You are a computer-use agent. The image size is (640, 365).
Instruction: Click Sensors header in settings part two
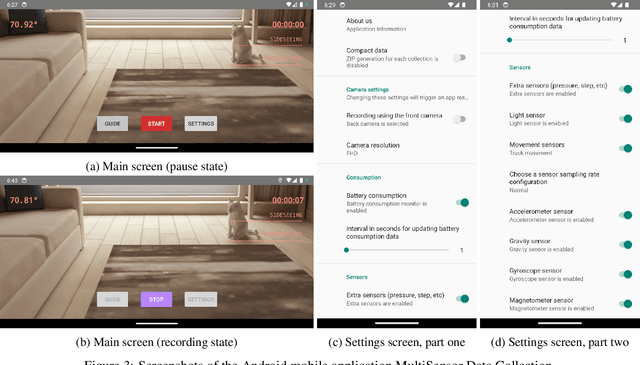pos(520,67)
